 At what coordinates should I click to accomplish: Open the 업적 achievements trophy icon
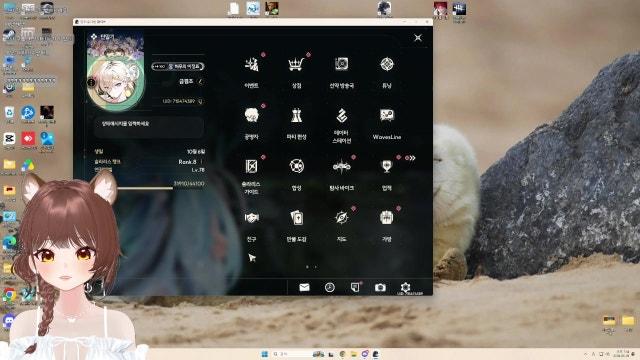387,167
